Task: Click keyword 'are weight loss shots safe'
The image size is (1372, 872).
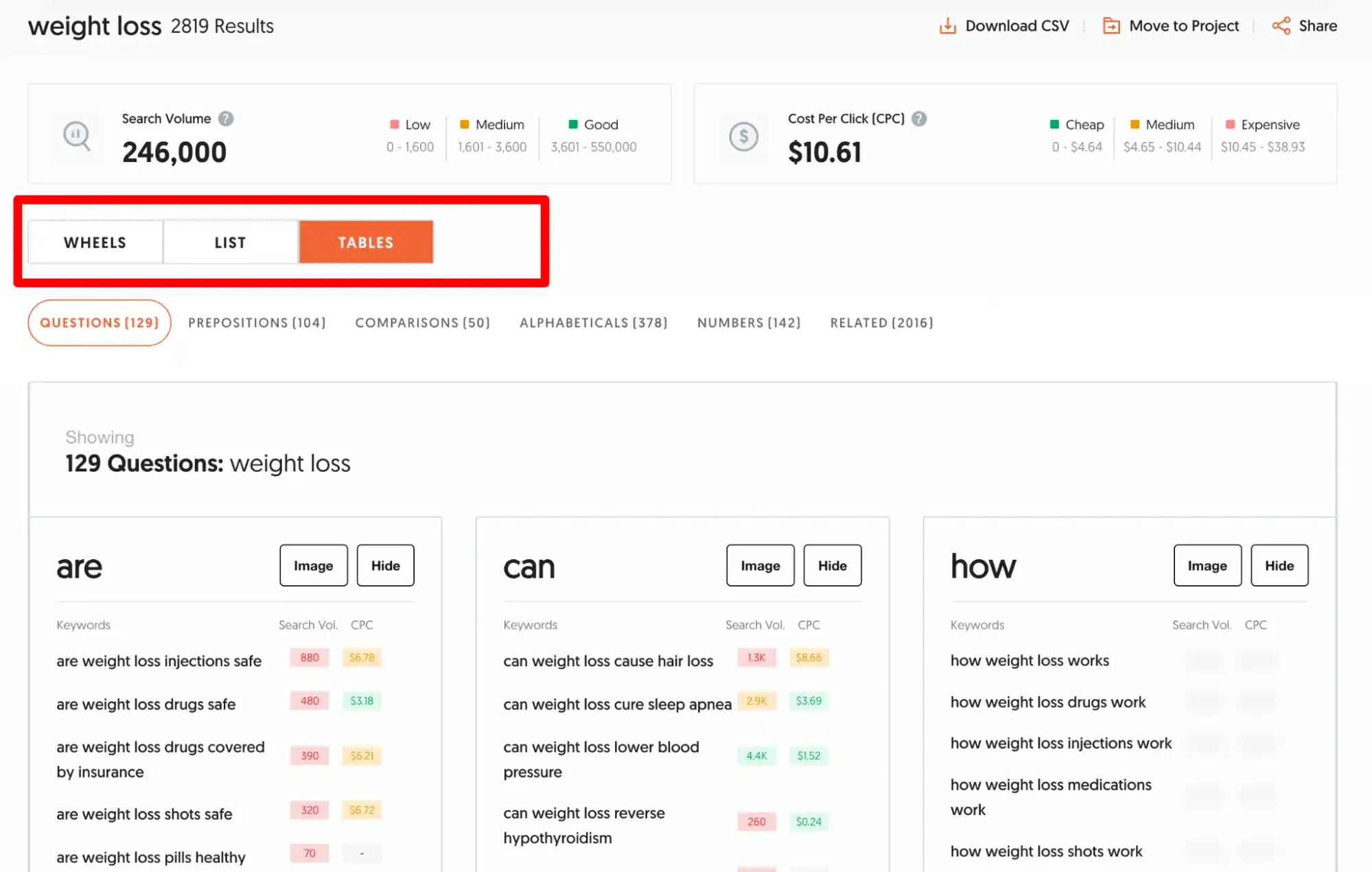Action: [x=145, y=814]
